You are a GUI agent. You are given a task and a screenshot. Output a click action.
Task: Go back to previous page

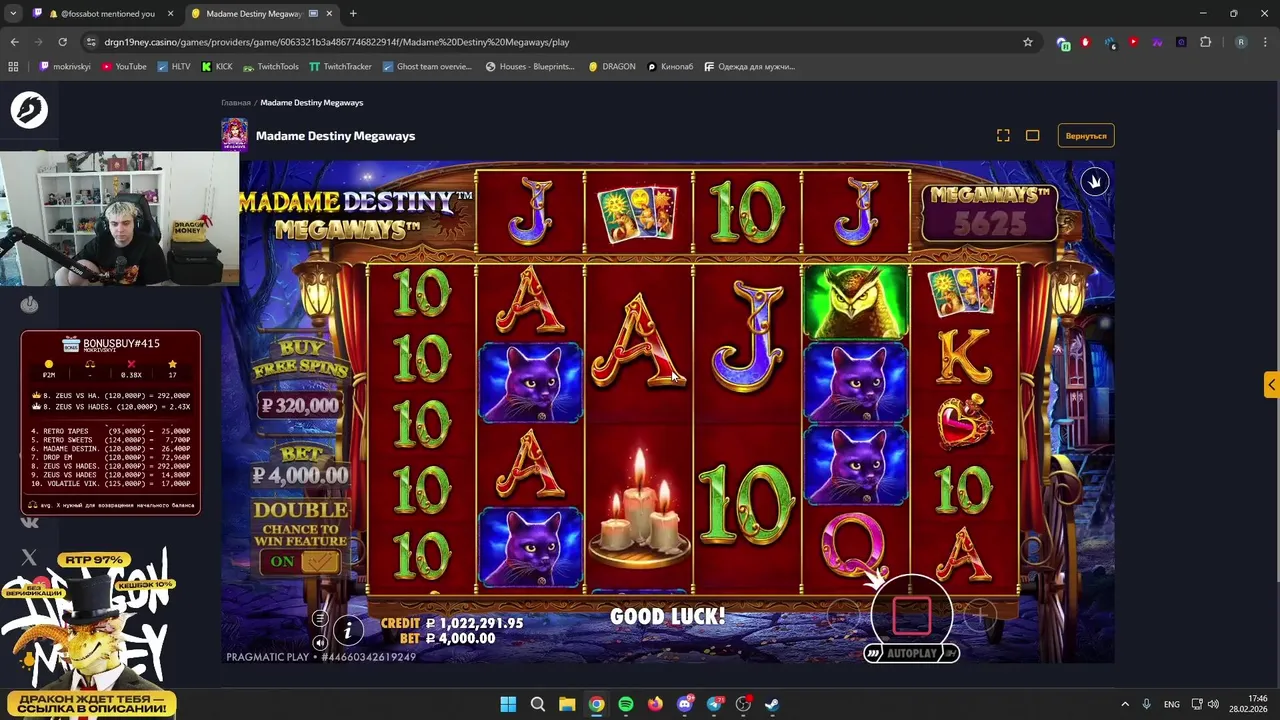[14, 42]
